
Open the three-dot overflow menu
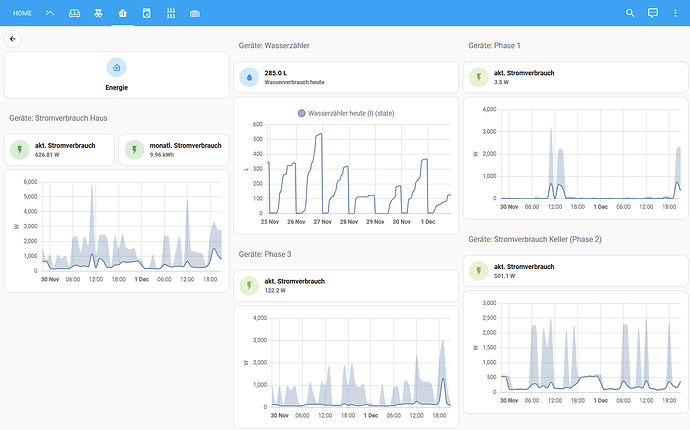[x=675, y=13]
